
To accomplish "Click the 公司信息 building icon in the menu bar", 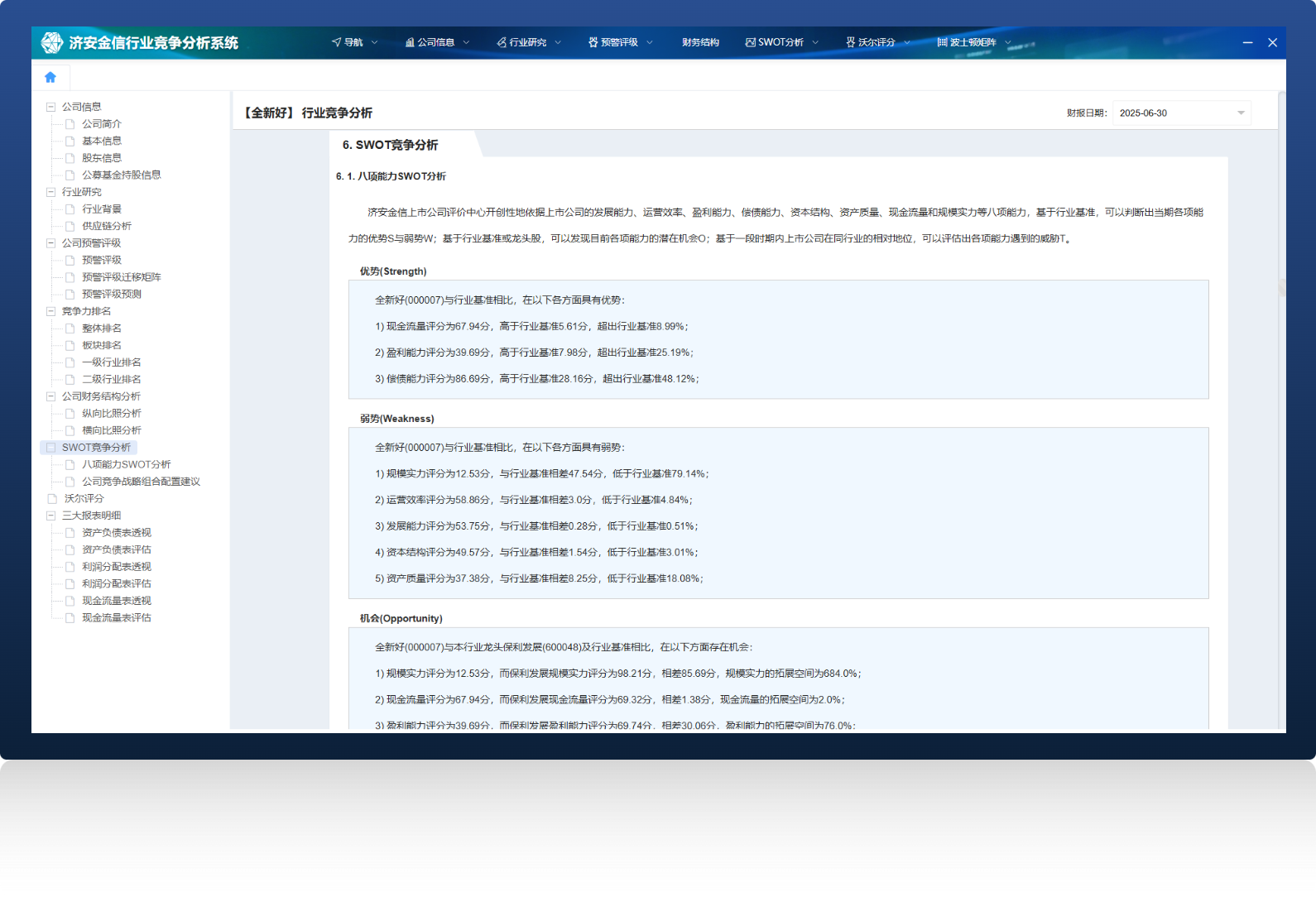I will pyautogui.click(x=410, y=42).
